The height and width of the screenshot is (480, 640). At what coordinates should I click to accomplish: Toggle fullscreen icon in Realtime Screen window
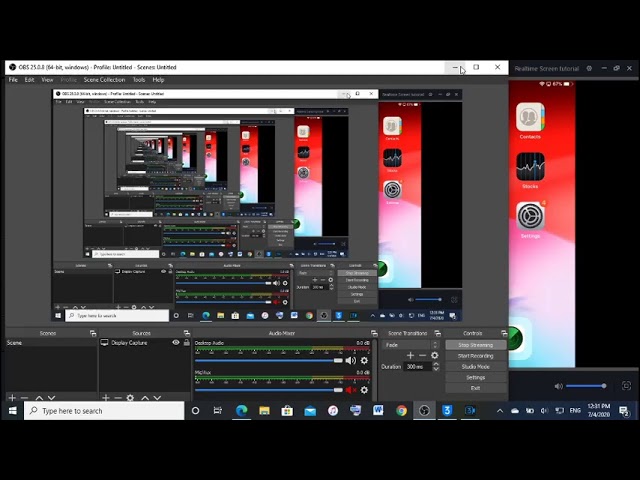pyautogui.click(x=626, y=386)
